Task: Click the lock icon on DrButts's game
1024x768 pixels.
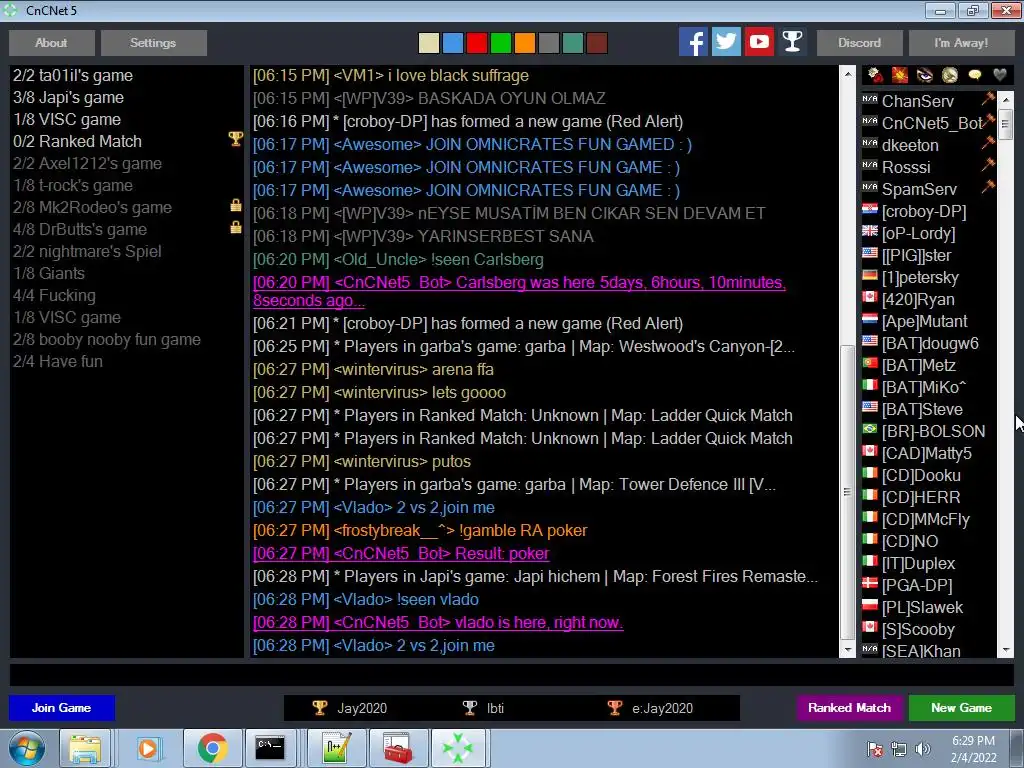Action: (236, 227)
